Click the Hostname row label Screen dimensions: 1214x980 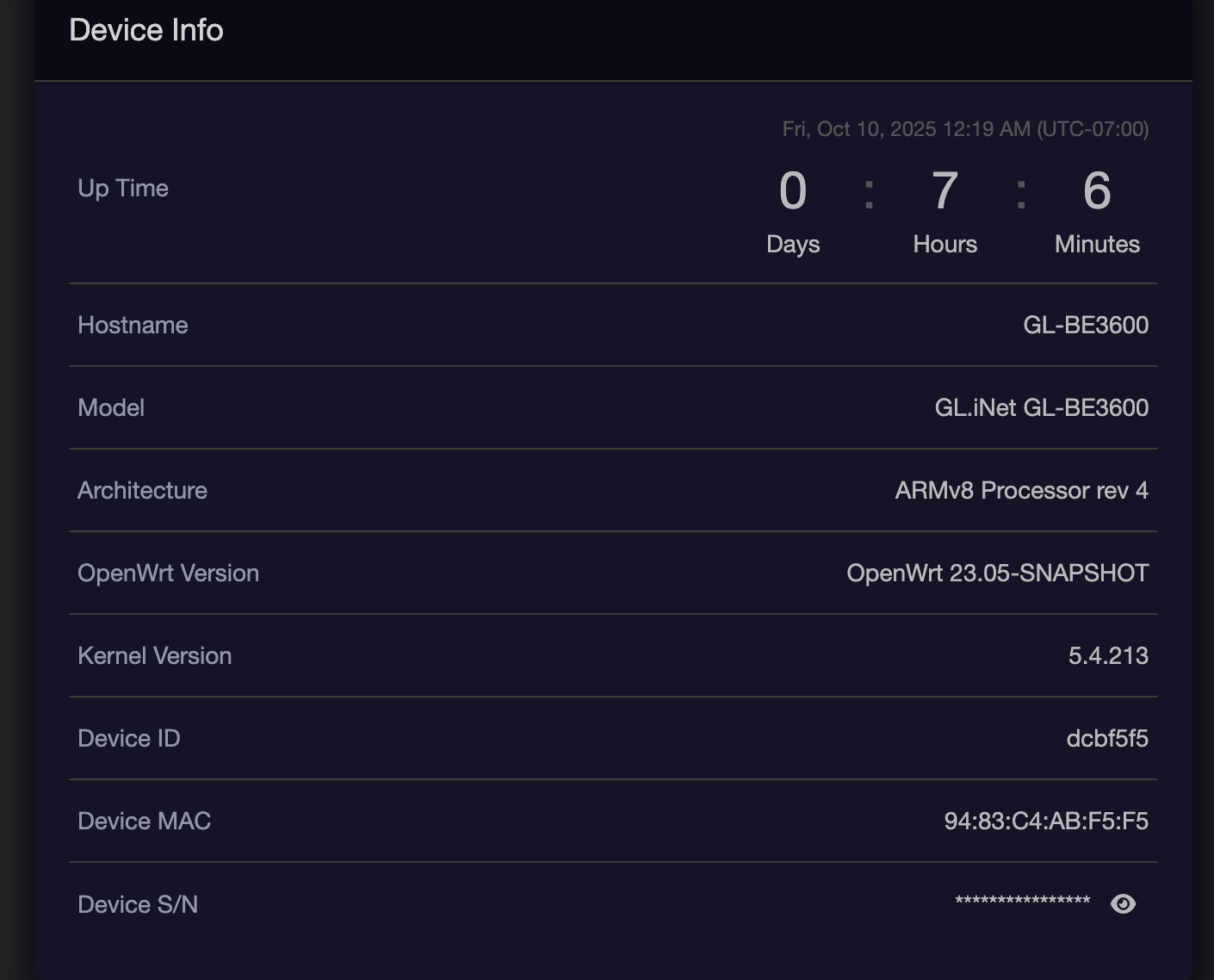(133, 325)
